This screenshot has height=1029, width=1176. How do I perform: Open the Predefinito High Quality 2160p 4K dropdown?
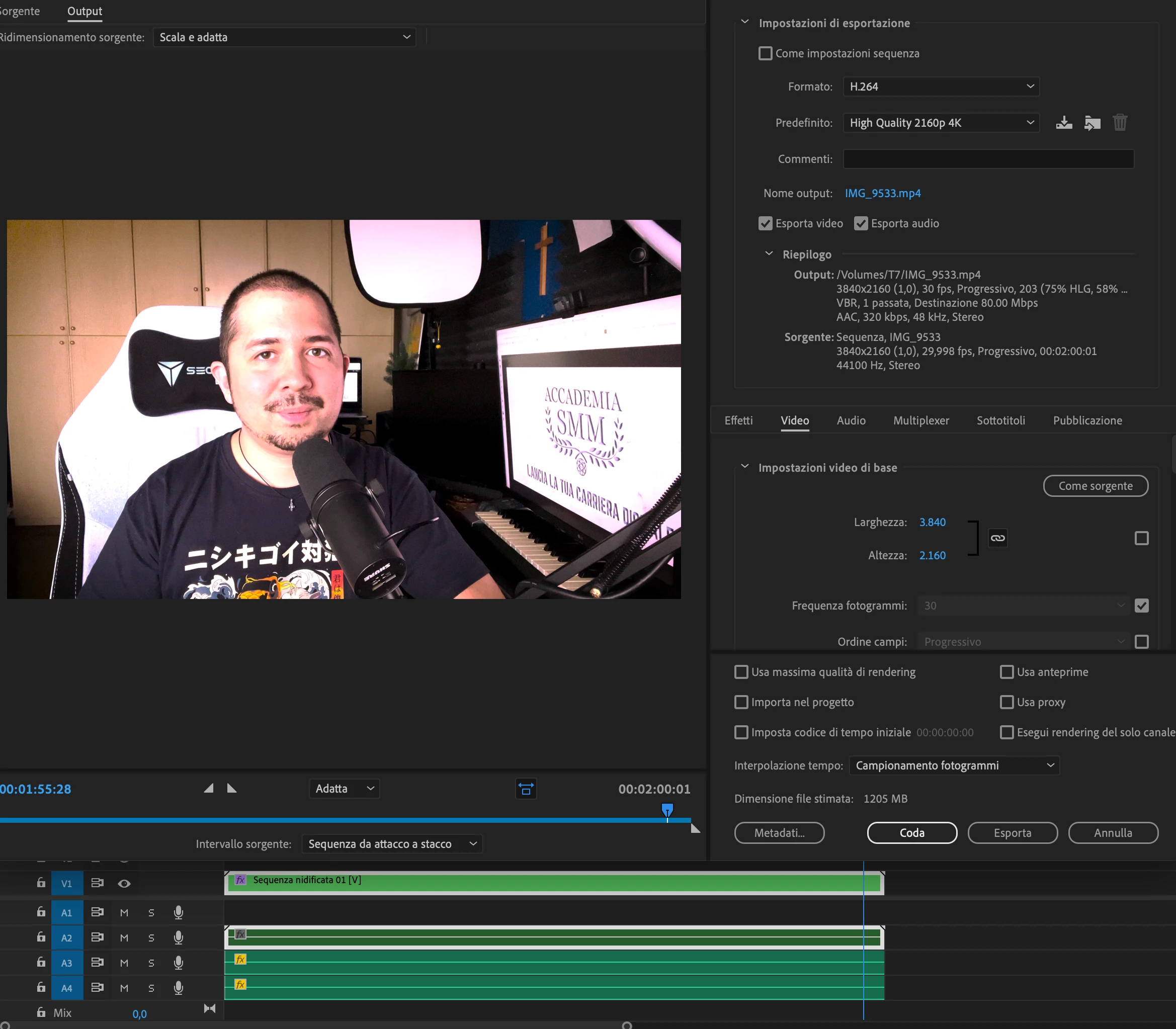tap(941, 123)
